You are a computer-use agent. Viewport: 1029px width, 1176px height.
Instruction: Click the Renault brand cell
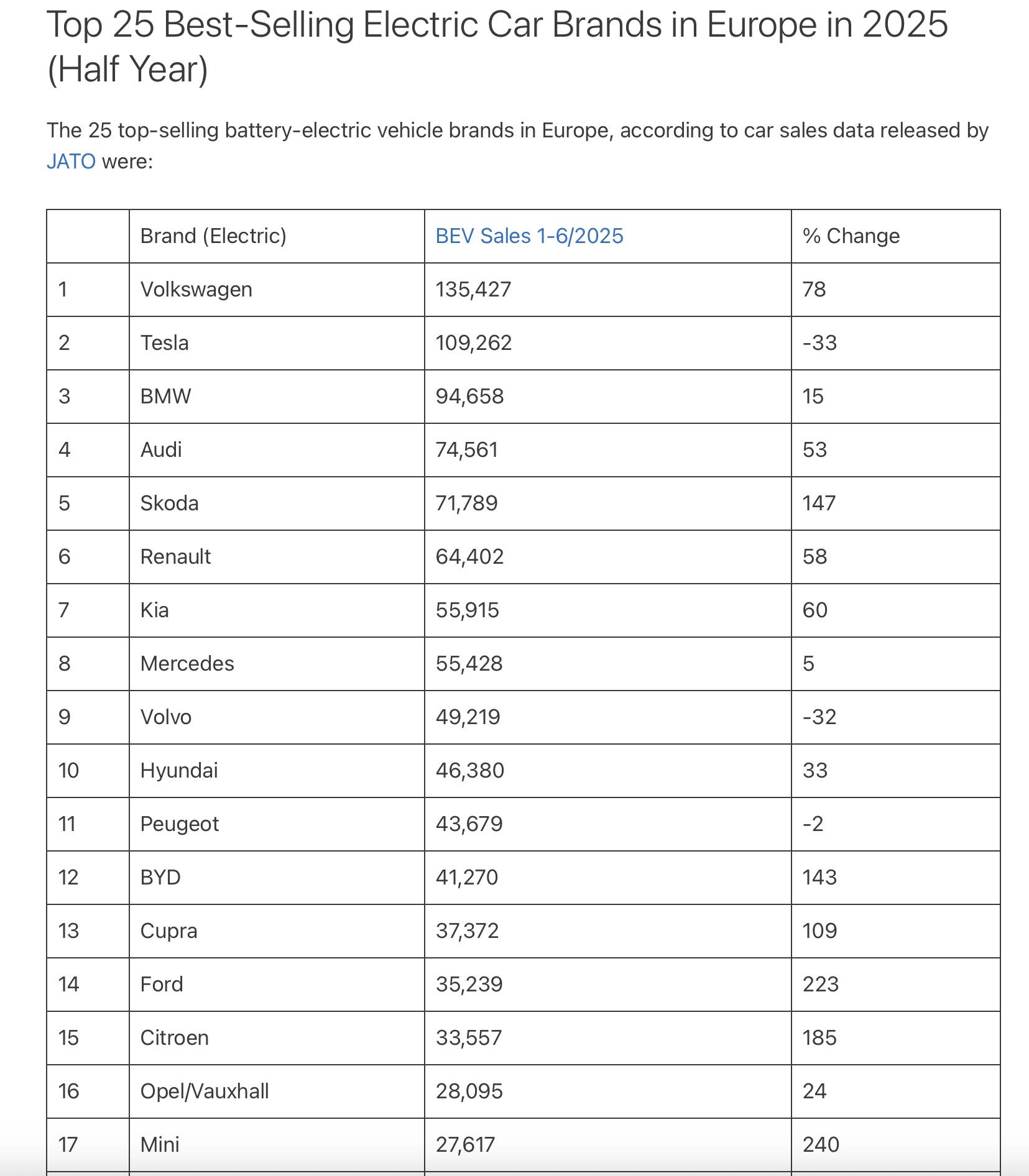[x=175, y=557]
